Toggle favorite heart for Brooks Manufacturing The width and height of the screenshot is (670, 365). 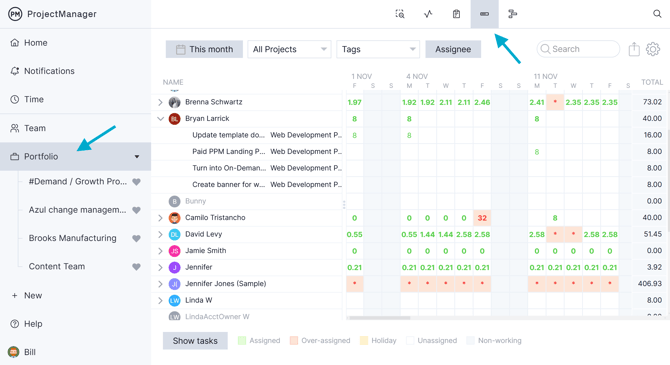click(x=136, y=238)
